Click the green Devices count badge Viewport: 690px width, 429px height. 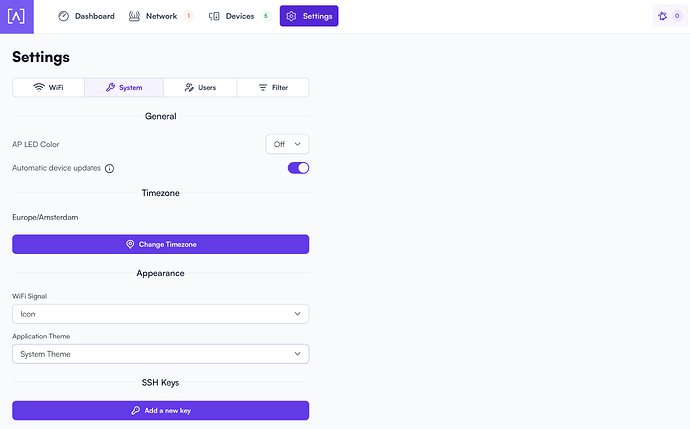coord(266,16)
